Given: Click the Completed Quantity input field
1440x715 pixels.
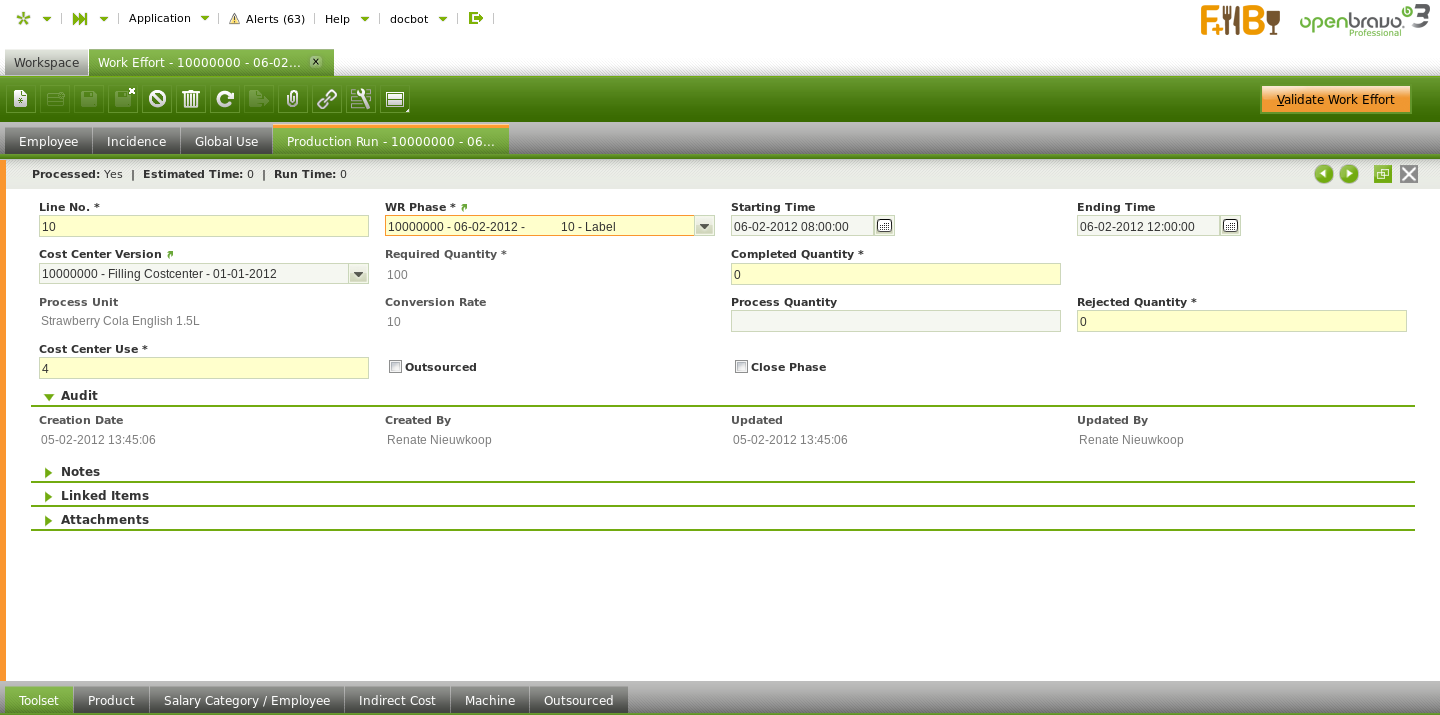Looking at the screenshot, I should pos(895,274).
